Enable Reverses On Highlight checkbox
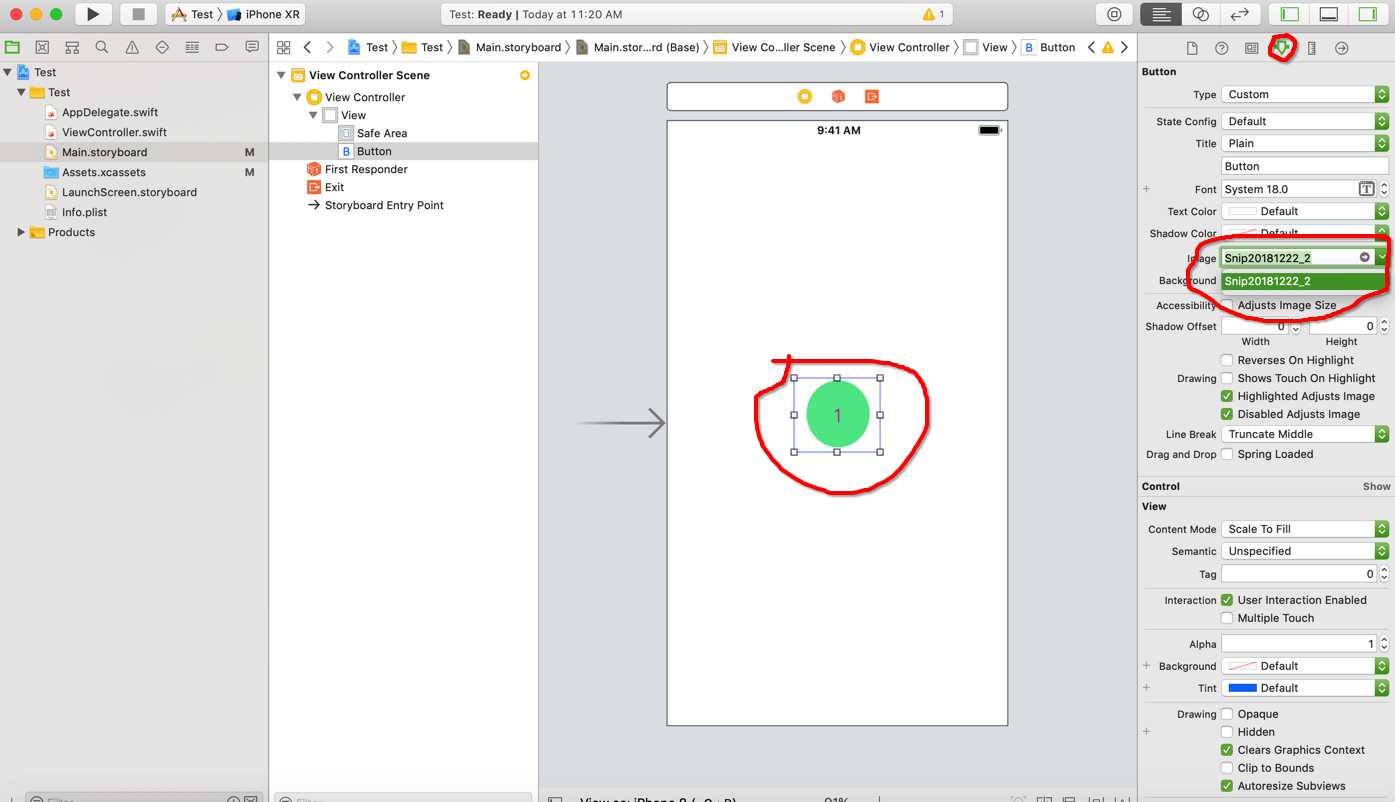1395x802 pixels. 1227,360
